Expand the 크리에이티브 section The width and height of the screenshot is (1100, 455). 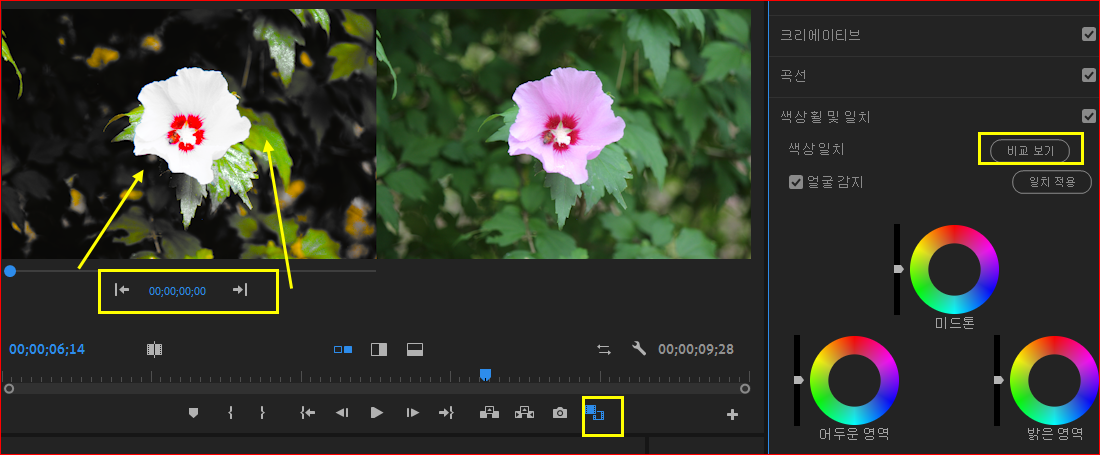[x=820, y=36]
